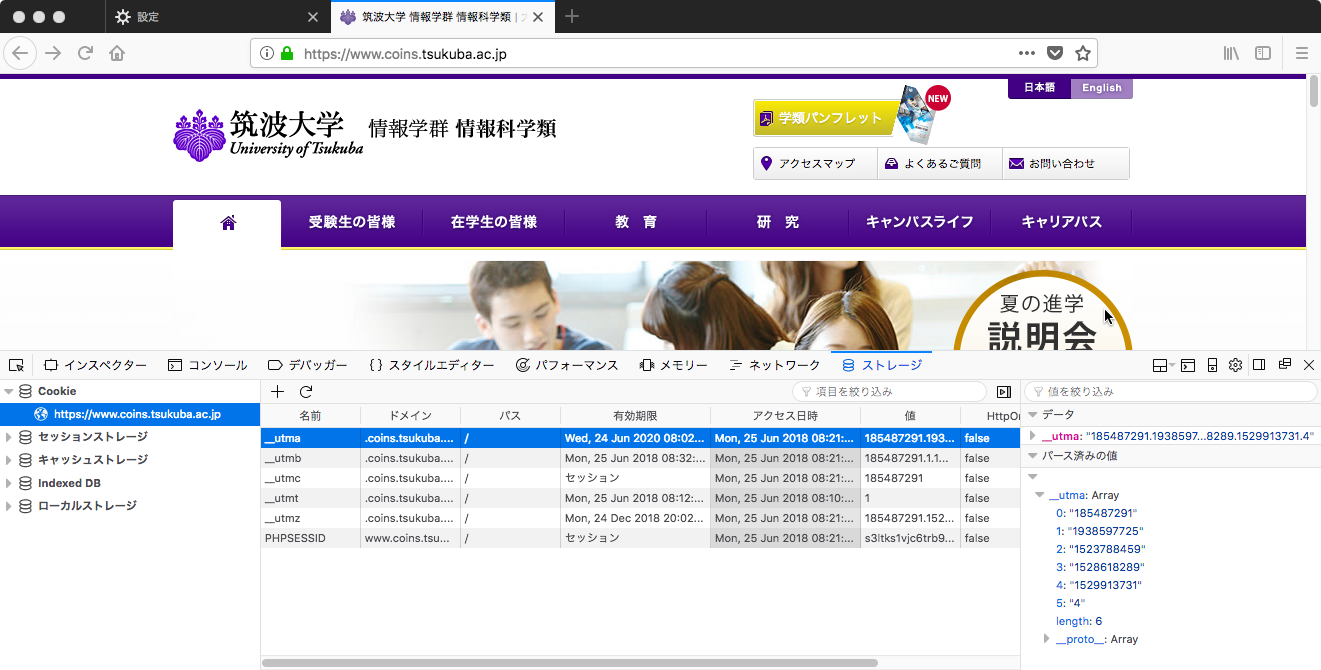Expand the __proto__: Array node

tap(1047, 639)
